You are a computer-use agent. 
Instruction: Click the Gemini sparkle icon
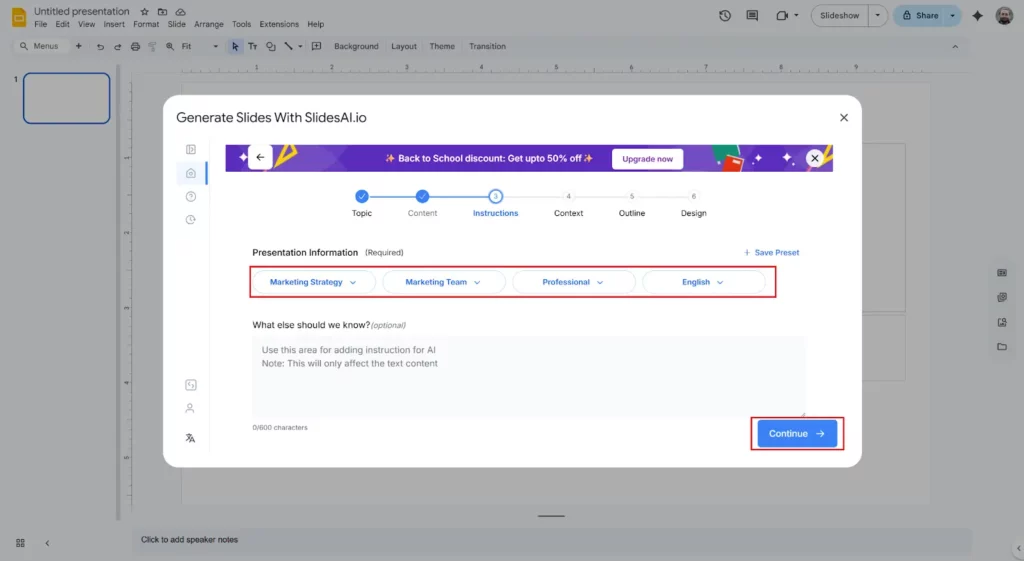pos(977,16)
